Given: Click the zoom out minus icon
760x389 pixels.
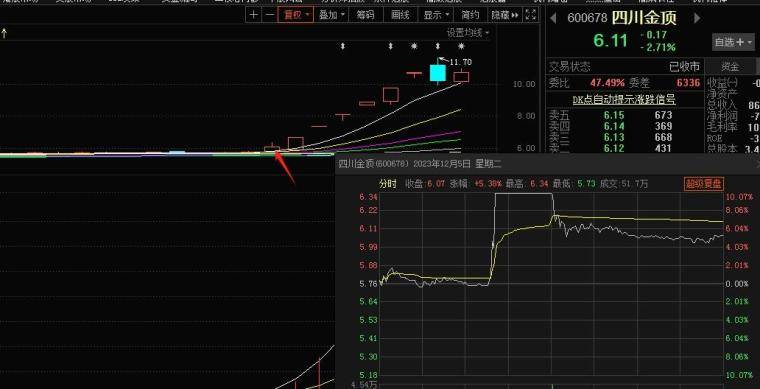Looking at the screenshot, I should pos(270,15).
